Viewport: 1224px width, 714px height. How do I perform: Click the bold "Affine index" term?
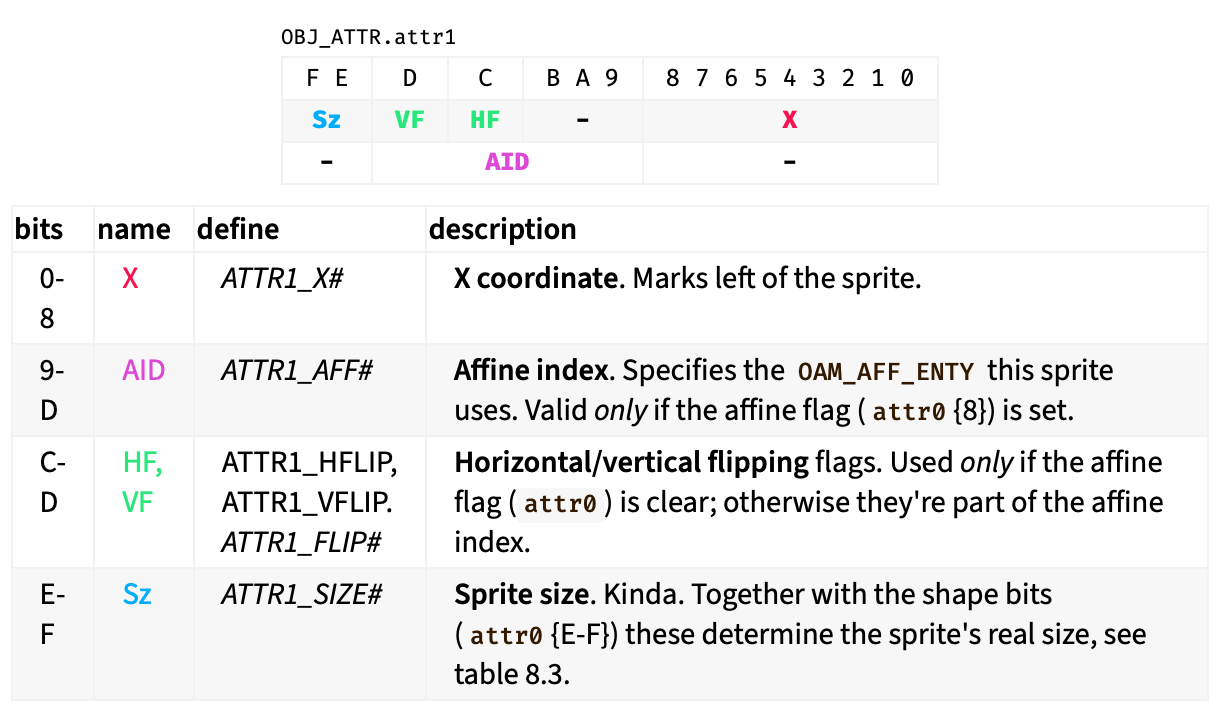tap(530, 371)
